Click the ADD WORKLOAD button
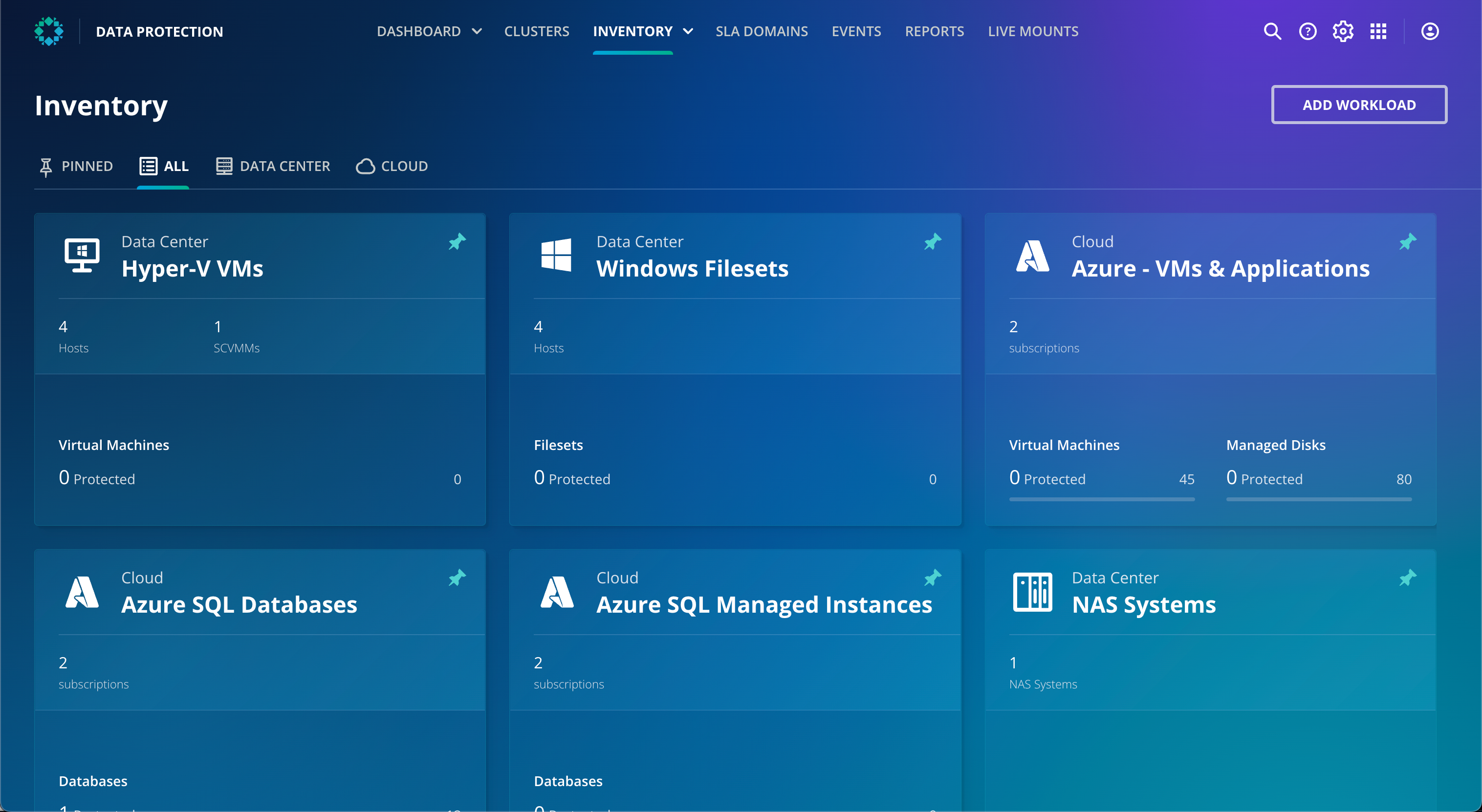 pos(1359,105)
